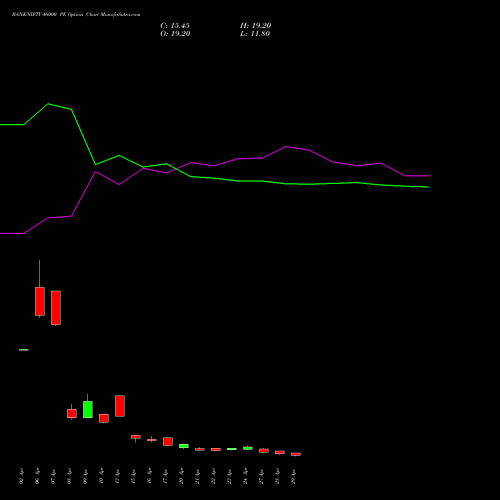The height and width of the screenshot is (500, 500).
Task: Click the 20 Apr date label
Action: click(181, 477)
